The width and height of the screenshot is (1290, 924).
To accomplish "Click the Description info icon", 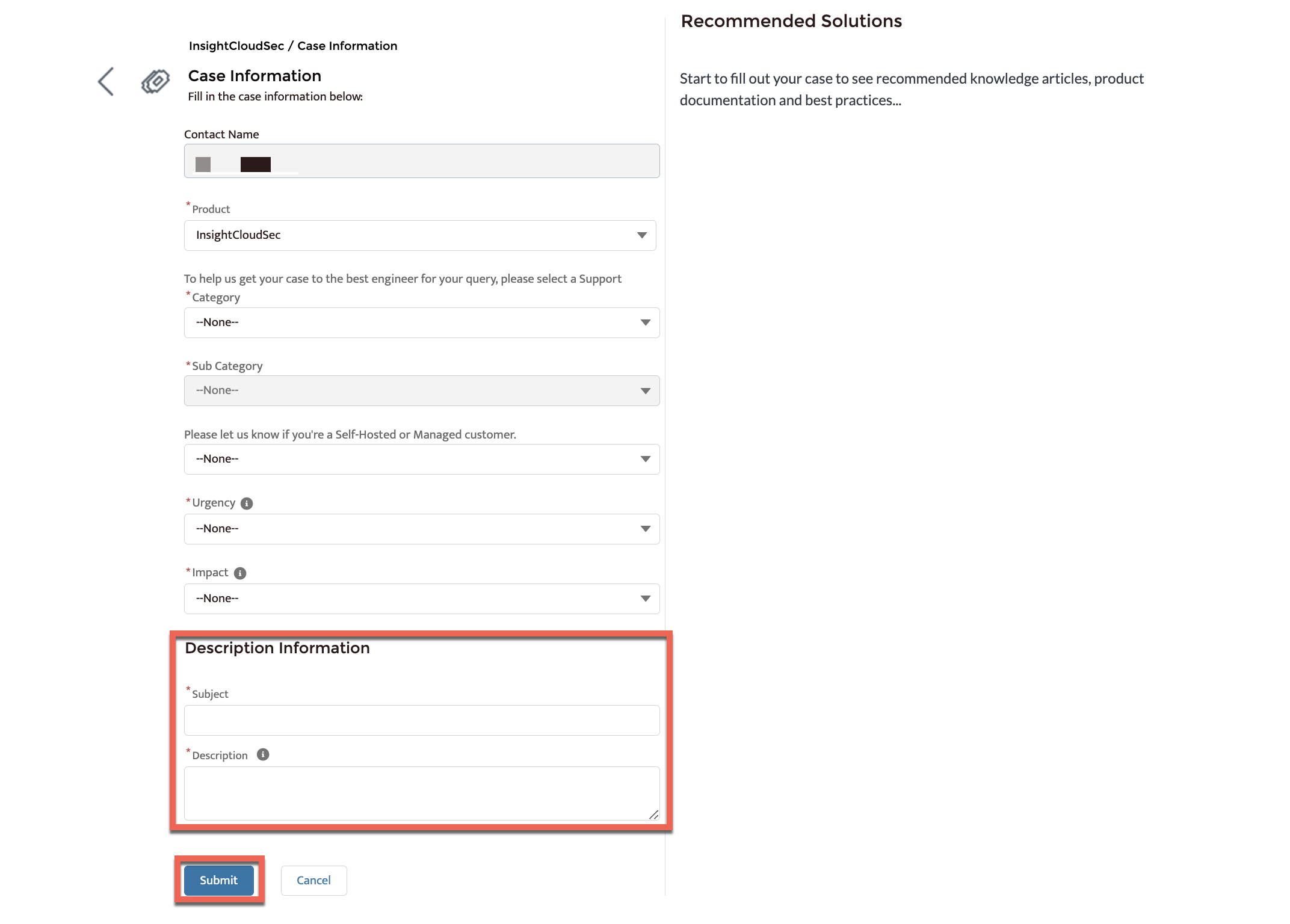I will (263, 754).
